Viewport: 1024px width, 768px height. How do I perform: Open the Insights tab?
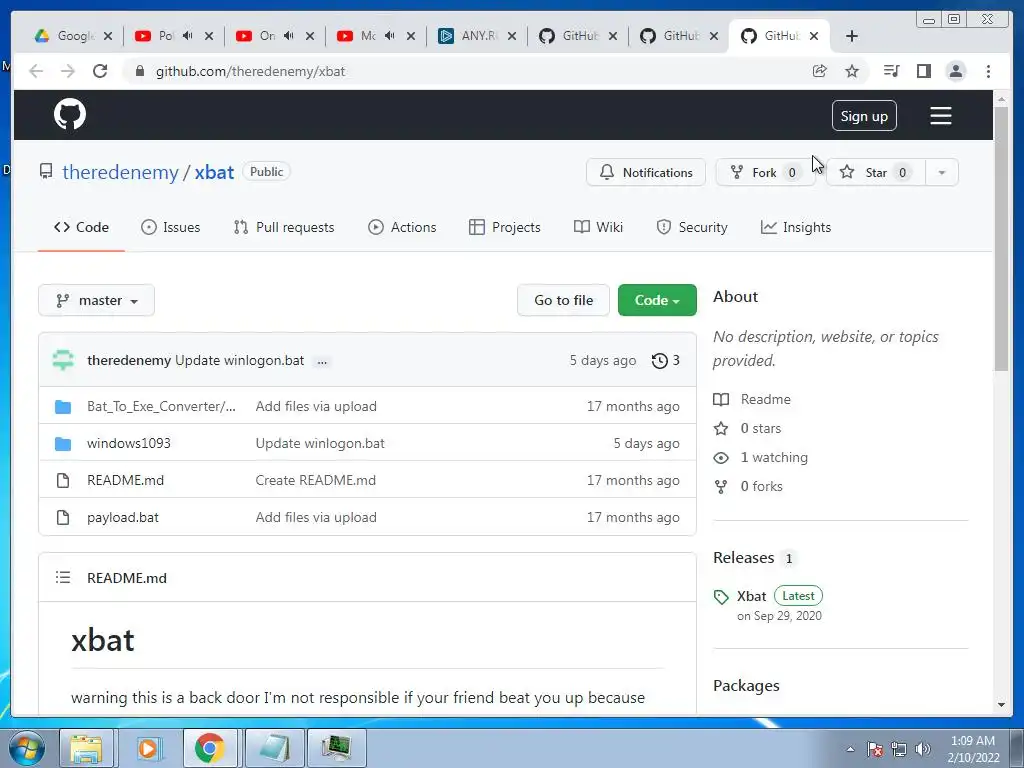(796, 227)
